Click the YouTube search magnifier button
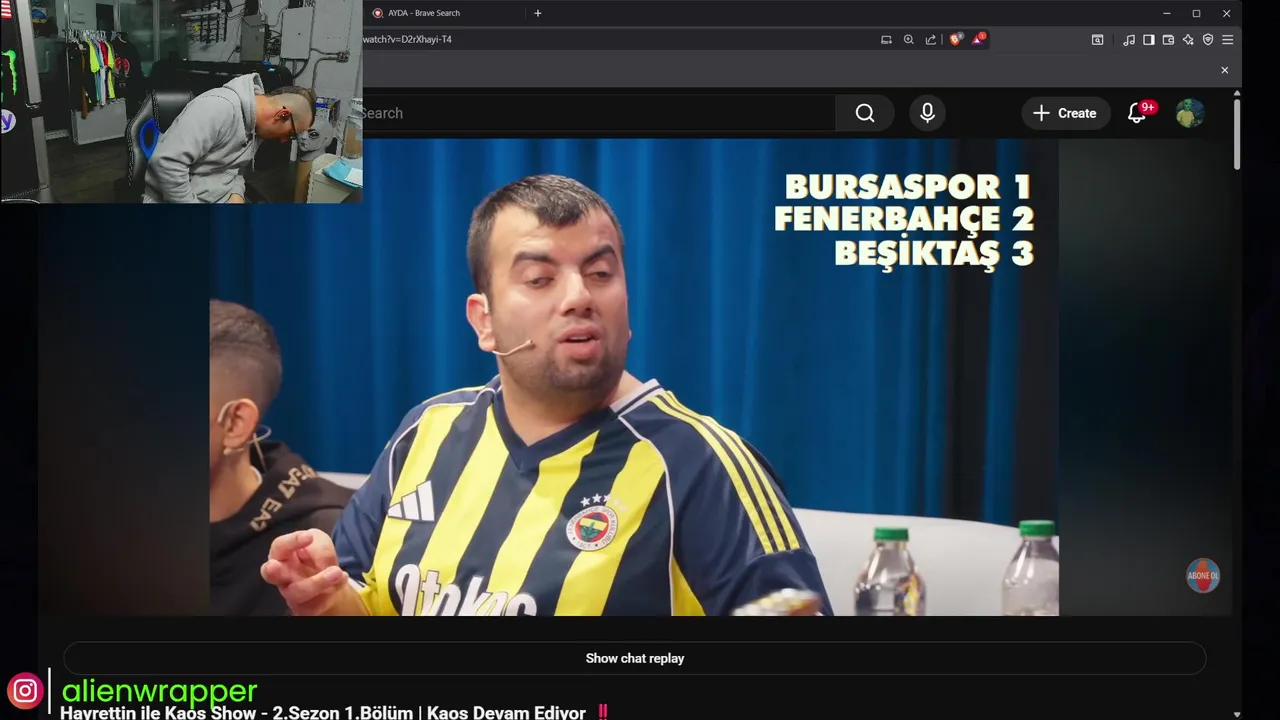Screen dimensions: 1280x720 pos(865,113)
